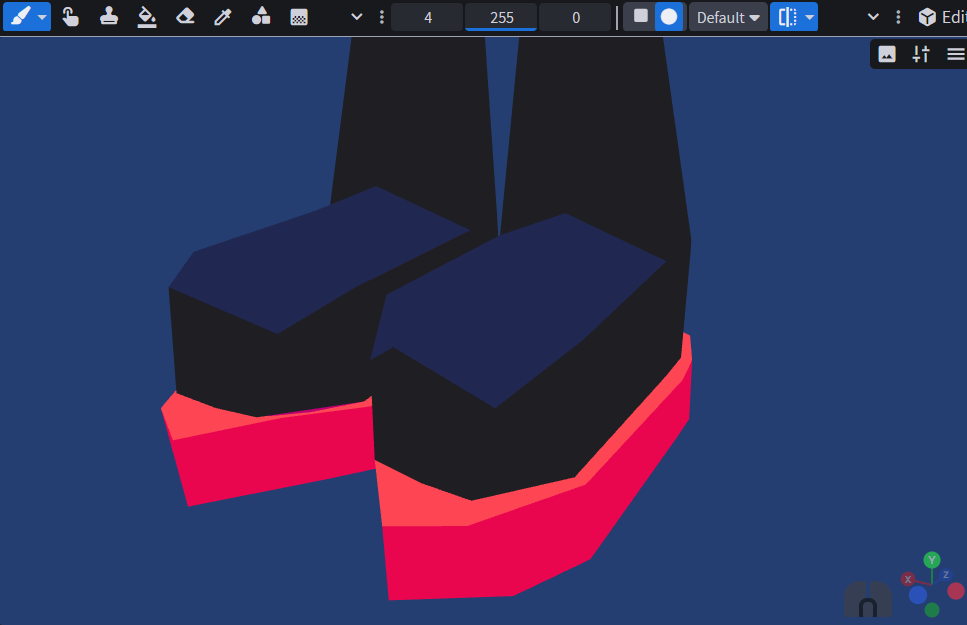Image resolution: width=967 pixels, height=625 pixels.
Task: Open mirror painting options dropdown arrow
Action: tap(810, 17)
